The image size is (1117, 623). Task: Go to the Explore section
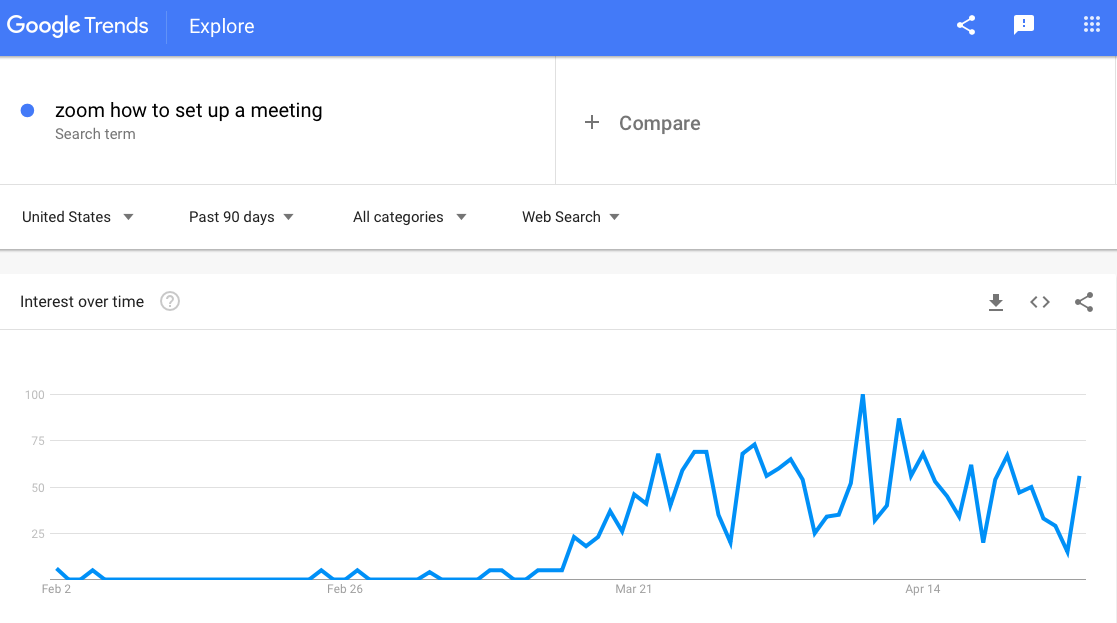[222, 27]
